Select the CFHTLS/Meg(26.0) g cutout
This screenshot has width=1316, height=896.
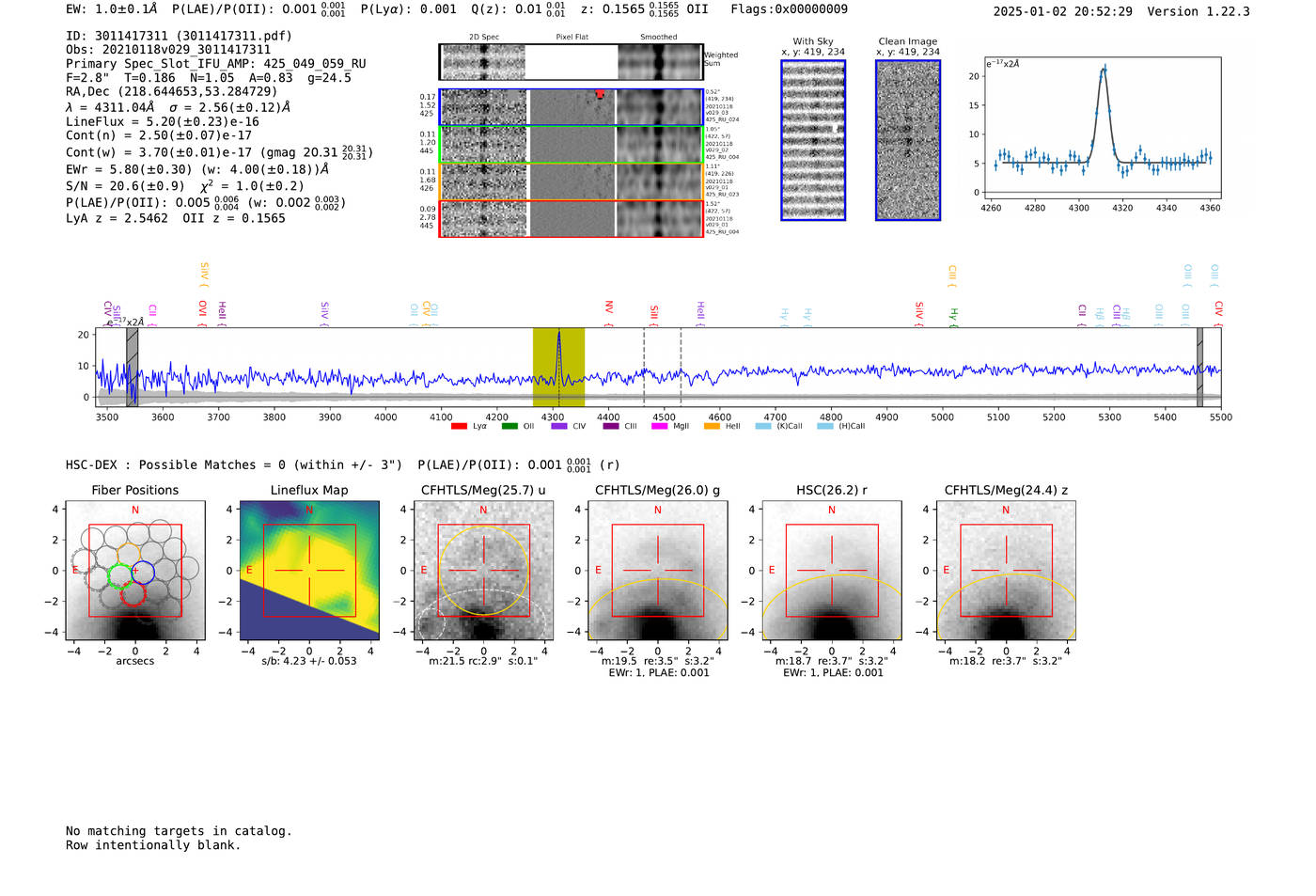tap(657, 571)
